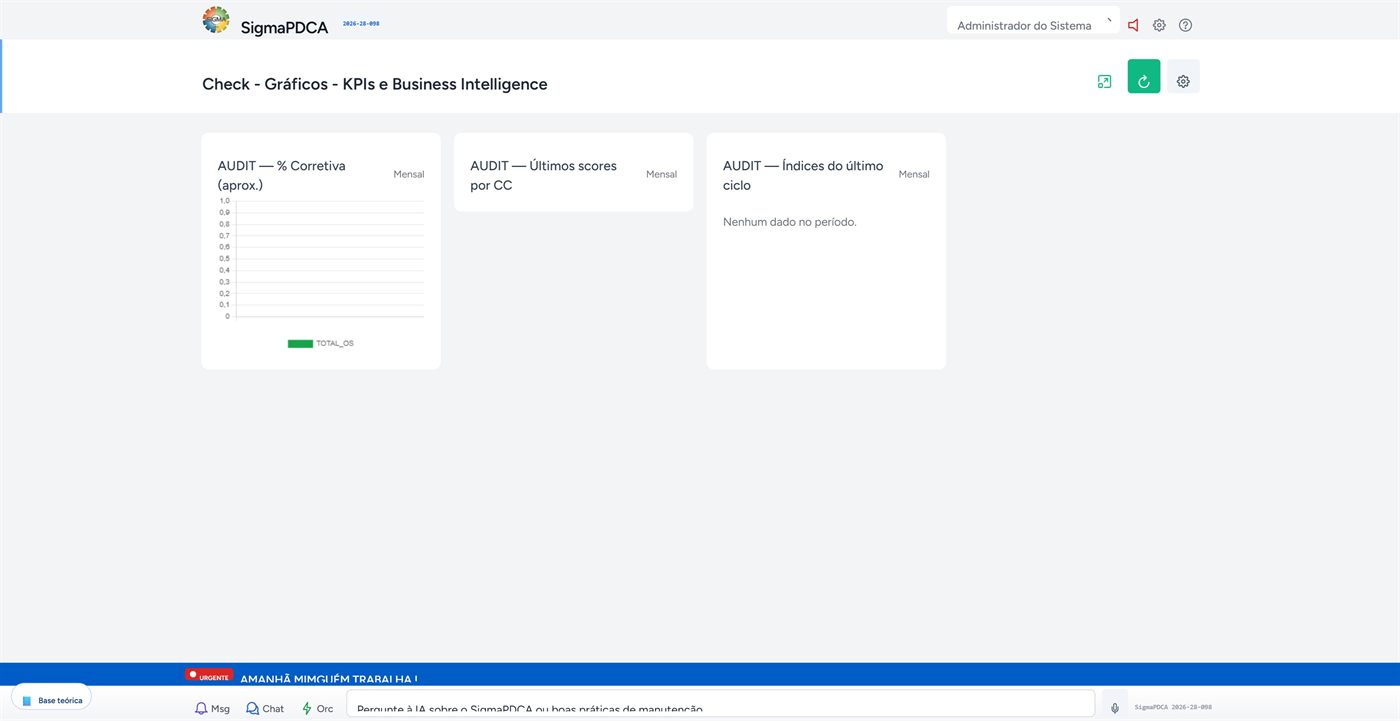Click the URGENTE red badge

pos(209,676)
